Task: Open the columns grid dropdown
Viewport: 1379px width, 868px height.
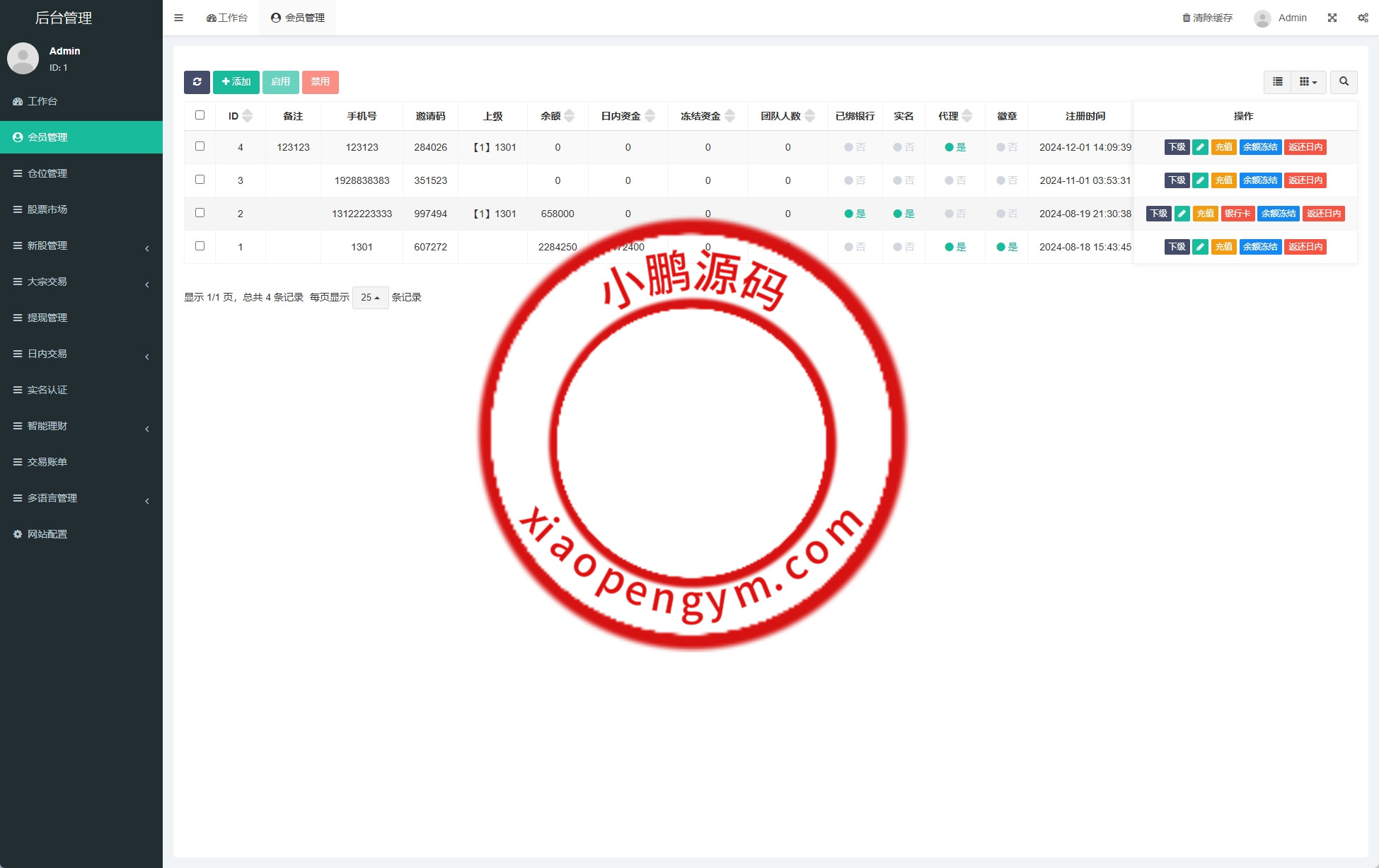Action: tap(1308, 82)
